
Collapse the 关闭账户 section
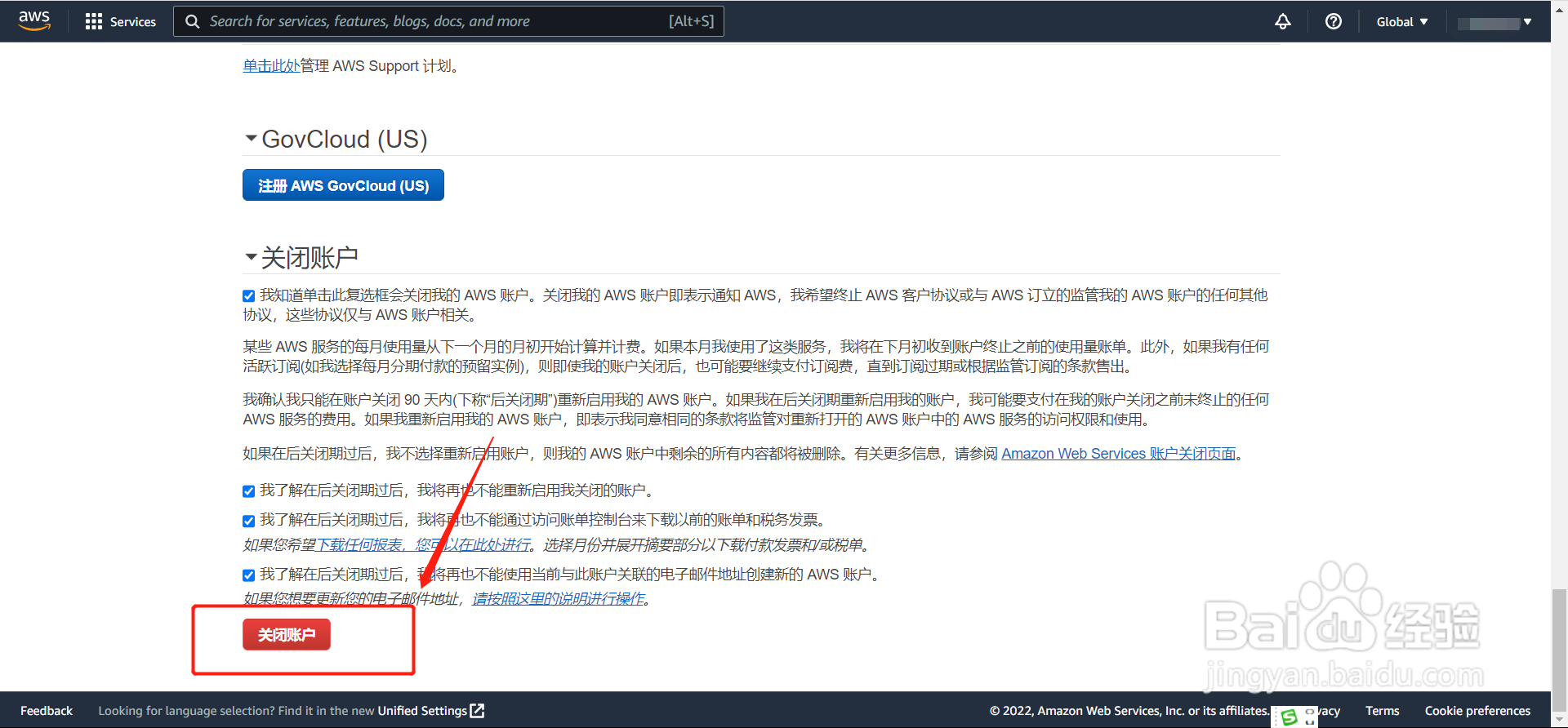[252, 257]
